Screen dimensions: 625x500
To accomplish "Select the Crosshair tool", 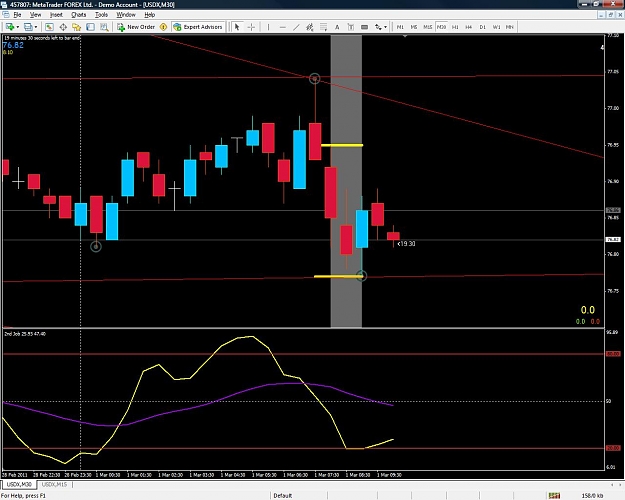I will coord(251,27).
